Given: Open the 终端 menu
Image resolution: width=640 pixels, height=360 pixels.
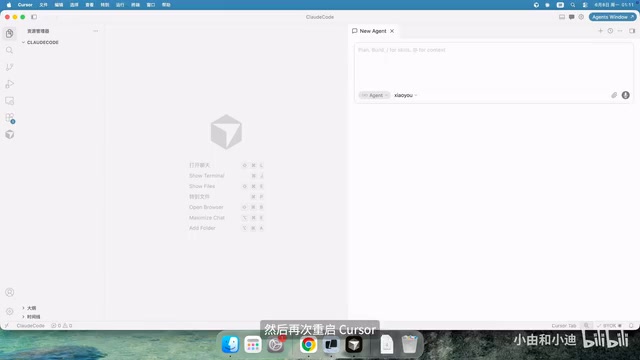Looking at the screenshot, I should (136, 5).
